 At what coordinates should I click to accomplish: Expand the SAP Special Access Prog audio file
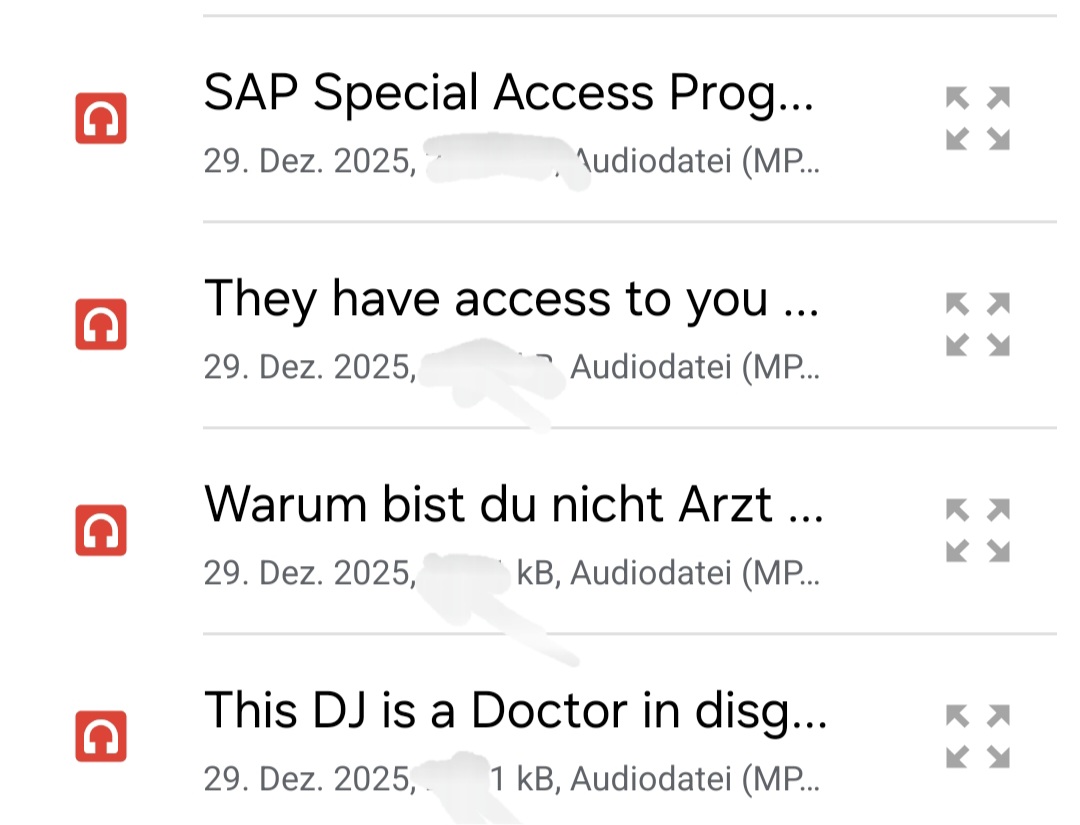(978, 118)
